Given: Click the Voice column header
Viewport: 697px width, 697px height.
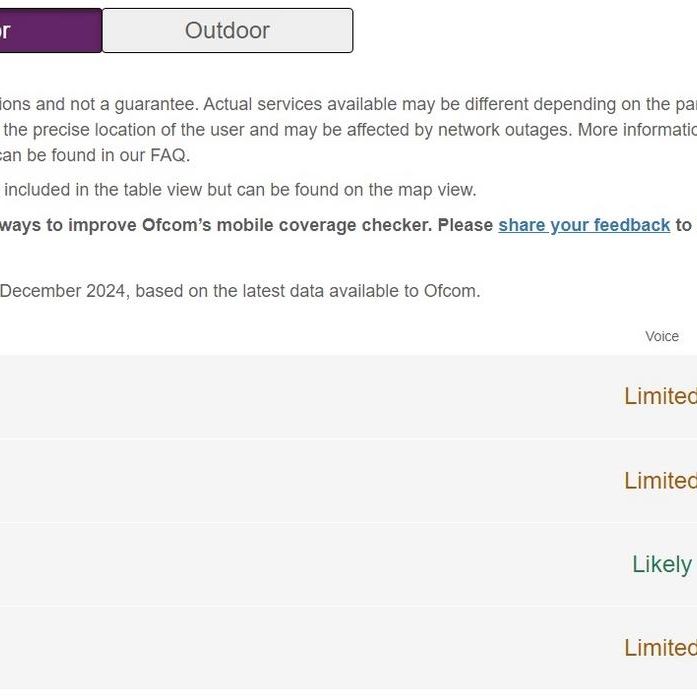Looking at the screenshot, I should pyautogui.click(x=662, y=336).
